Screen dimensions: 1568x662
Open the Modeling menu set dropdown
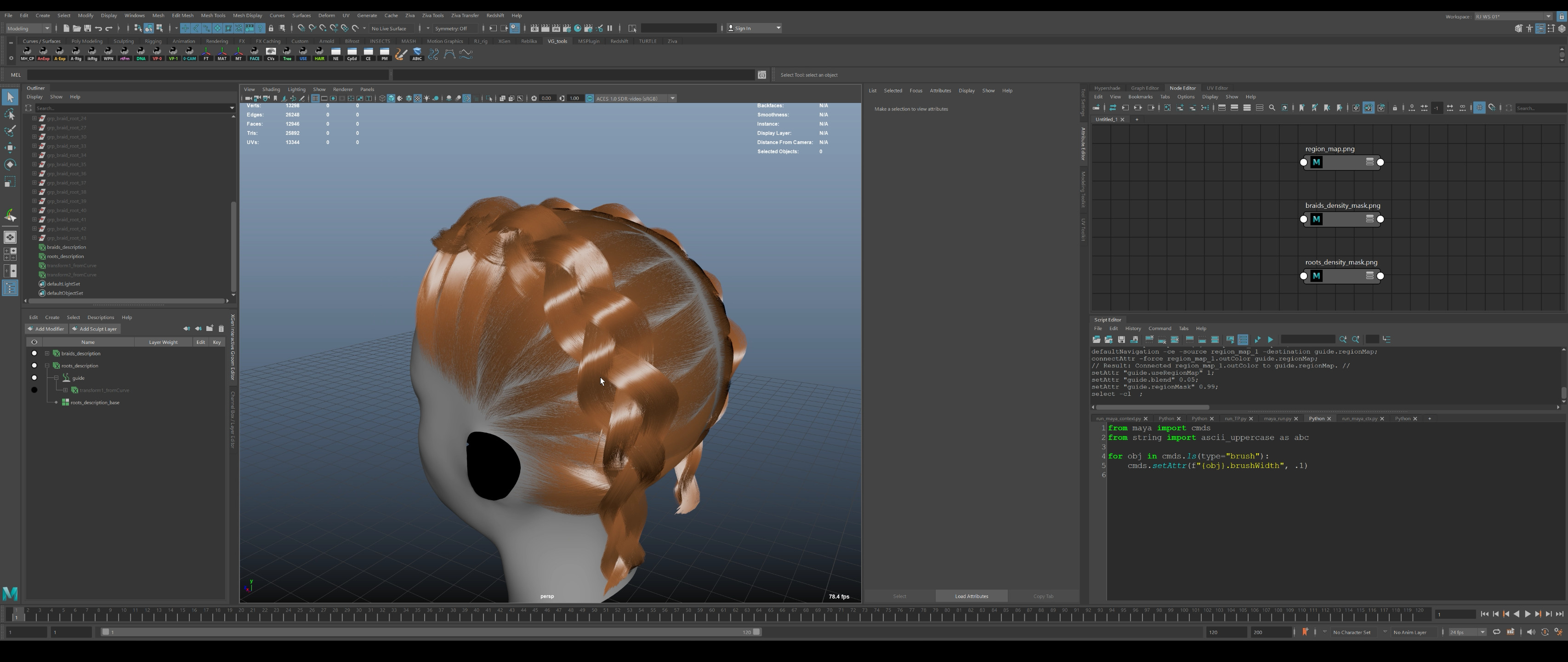tap(28, 28)
